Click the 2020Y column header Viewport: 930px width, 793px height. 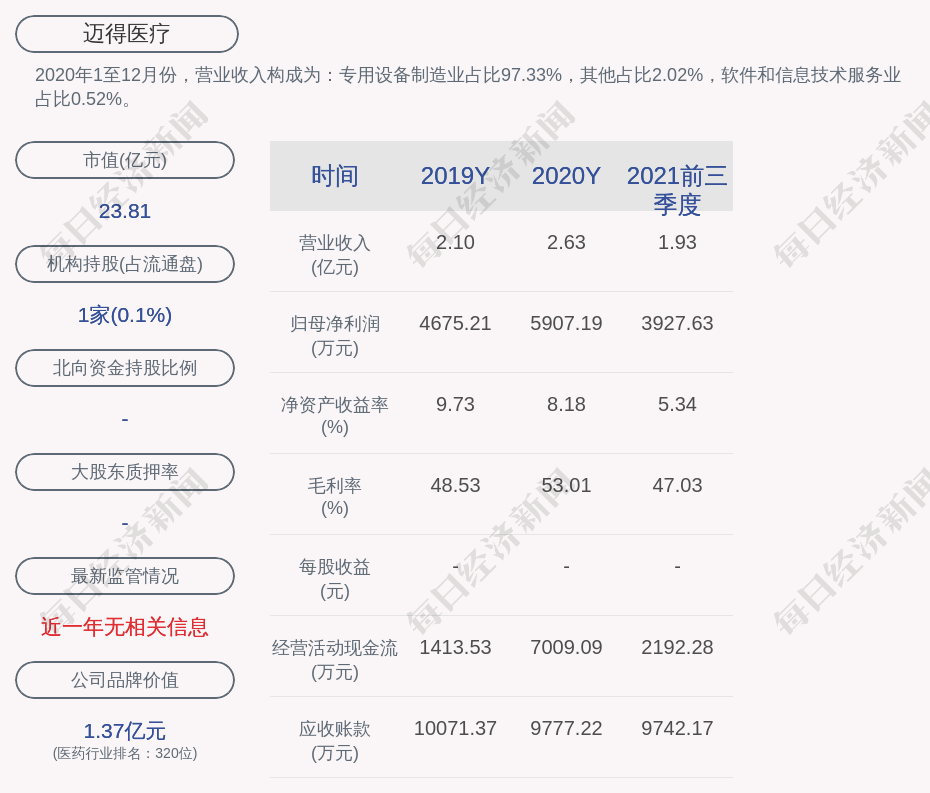pyautogui.click(x=566, y=176)
